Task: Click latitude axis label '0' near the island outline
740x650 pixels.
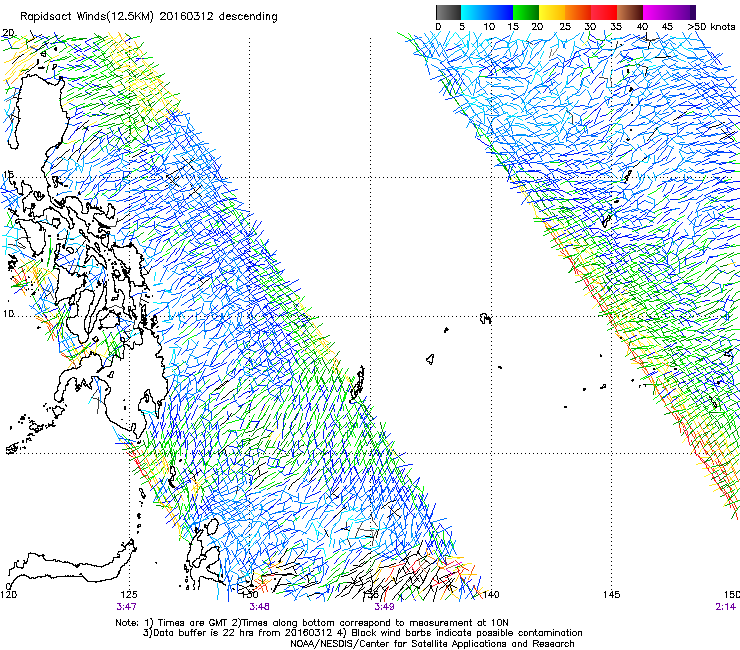Action: [x=8, y=587]
